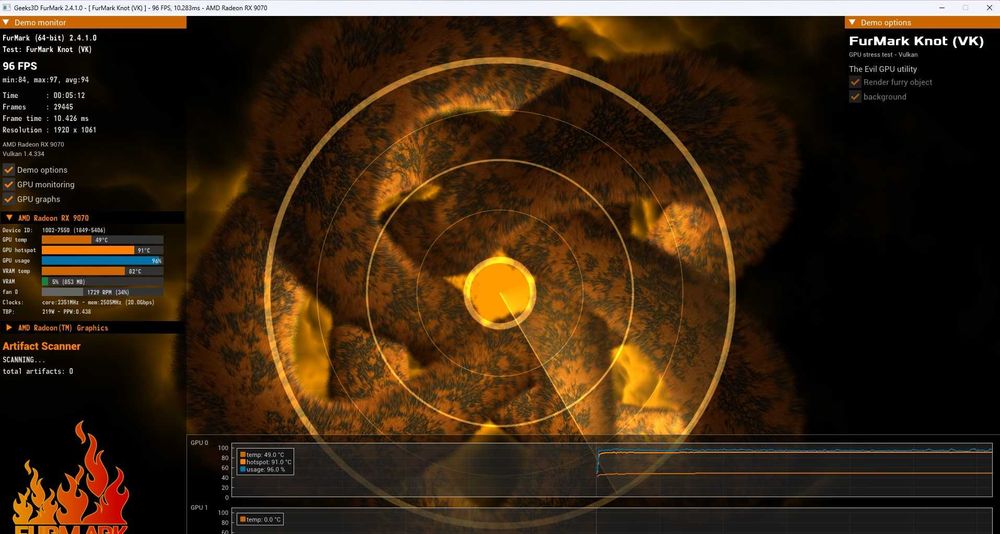Close the FurMark window
1000x534 pixels.
pyautogui.click(x=988, y=8)
